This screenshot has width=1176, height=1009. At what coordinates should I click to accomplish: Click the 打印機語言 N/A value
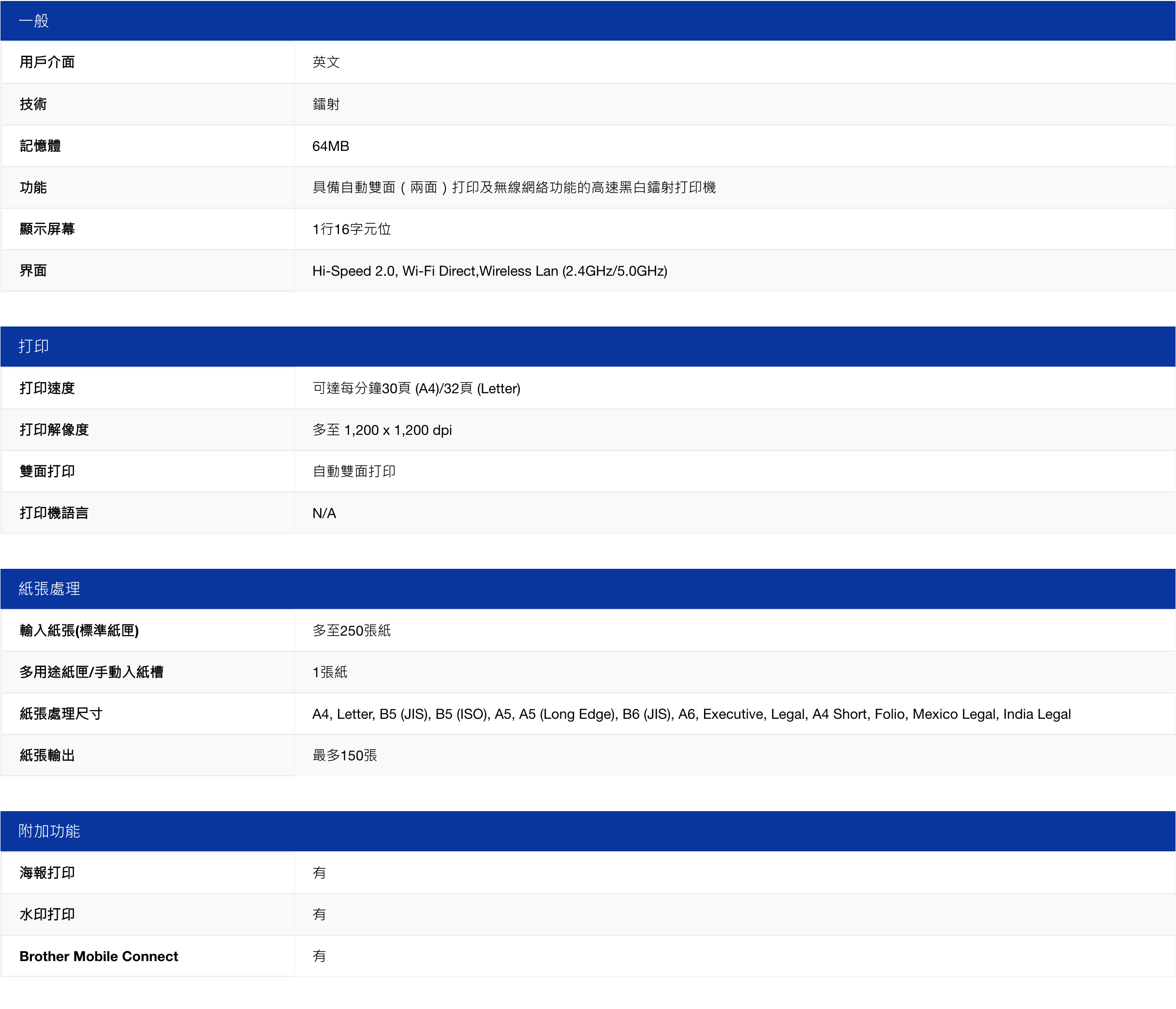click(324, 513)
